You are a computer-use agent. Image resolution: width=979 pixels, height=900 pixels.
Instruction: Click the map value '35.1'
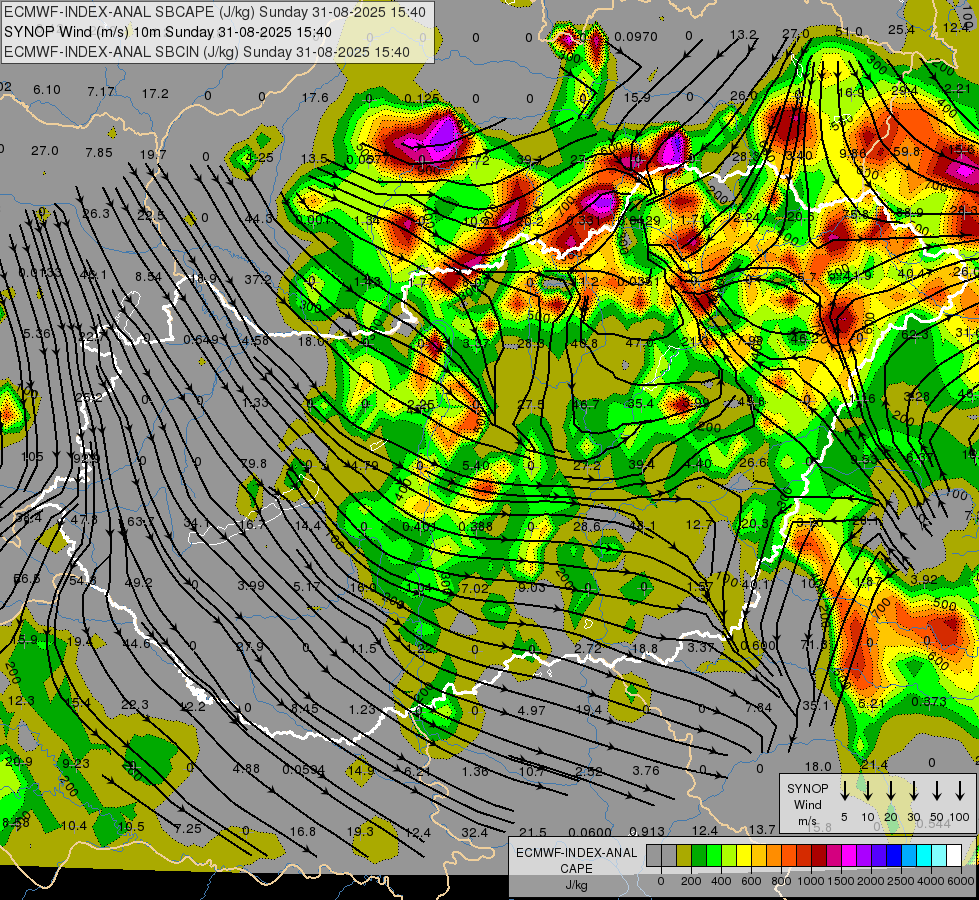click(x=815, y=706)
